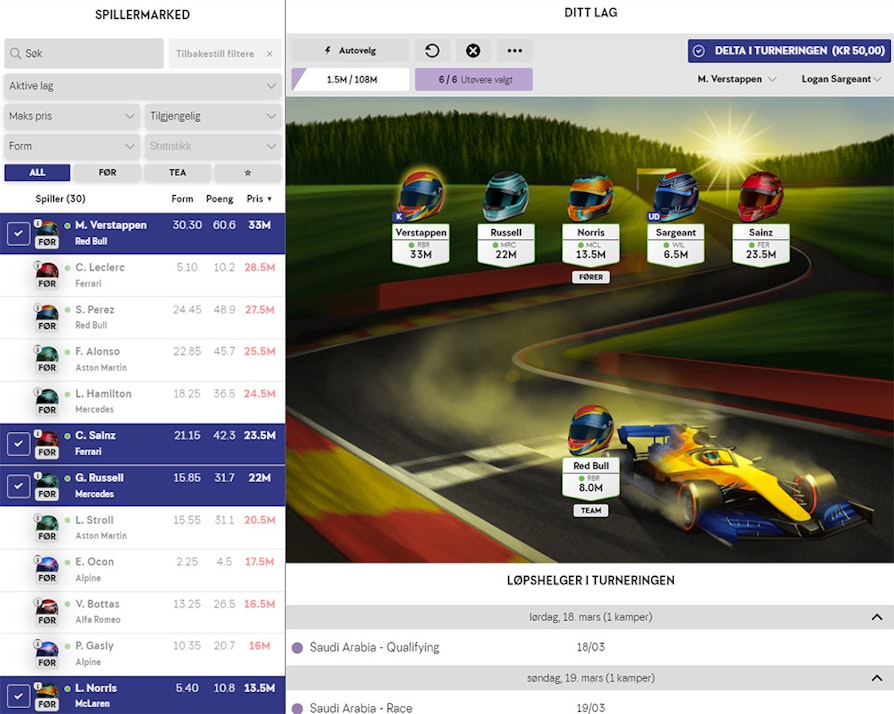Open the Statistikk dropdown

pyautogui.click(x=213, y=147)
